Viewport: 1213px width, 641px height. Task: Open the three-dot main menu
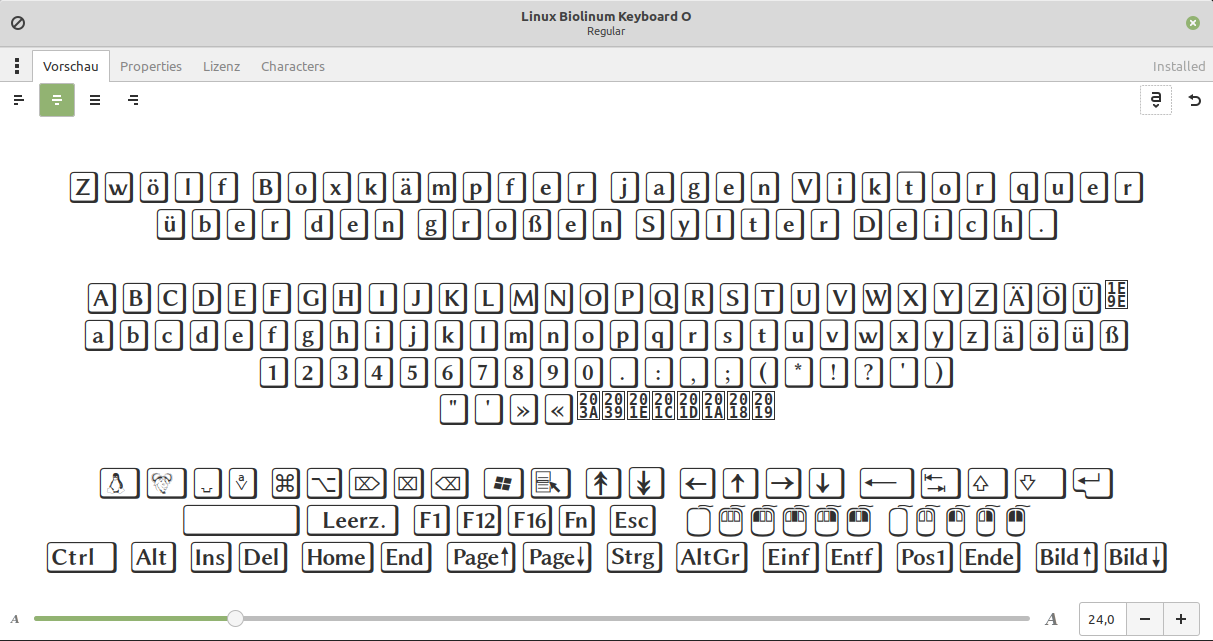coord(16,65)
